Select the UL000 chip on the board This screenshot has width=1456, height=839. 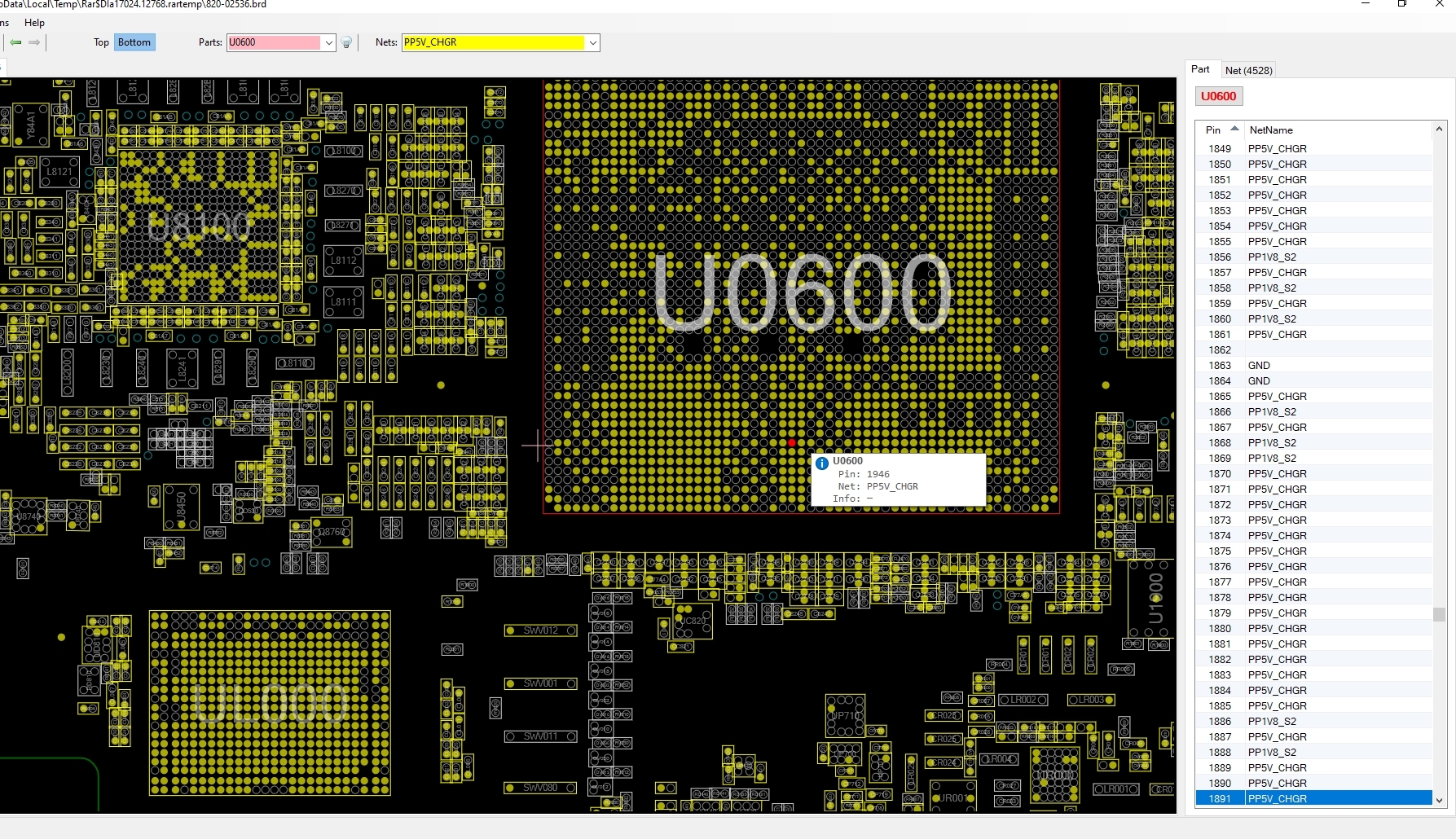point(270,703)
